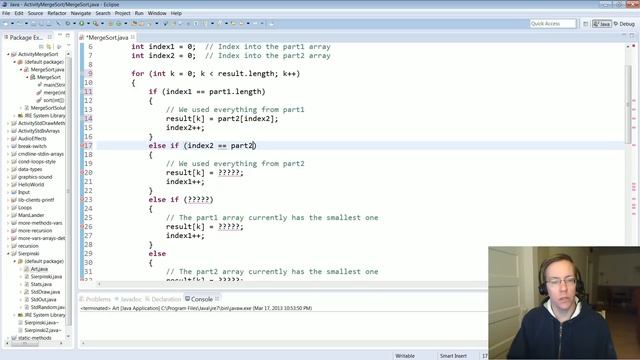Viewport: 640px width, 360px height.
Task: Close the MergeSort.java editor tab
Action: click(x=133, y=37)
